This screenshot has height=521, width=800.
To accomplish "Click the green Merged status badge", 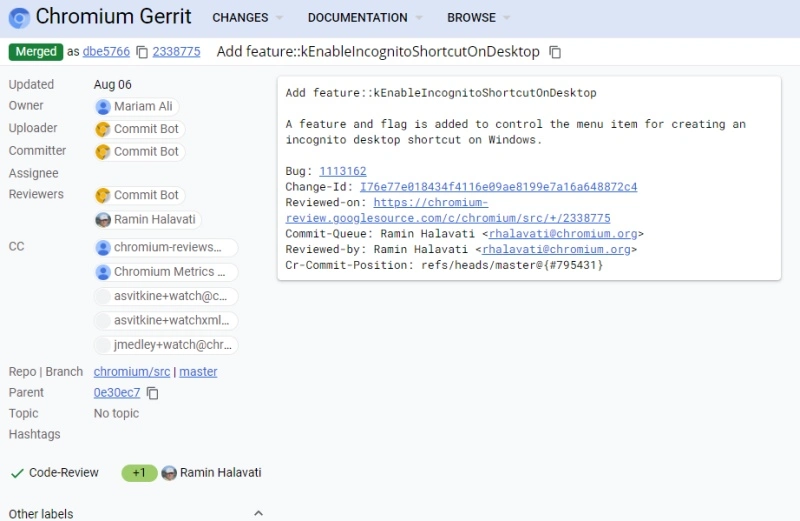I will click(35, 52).
